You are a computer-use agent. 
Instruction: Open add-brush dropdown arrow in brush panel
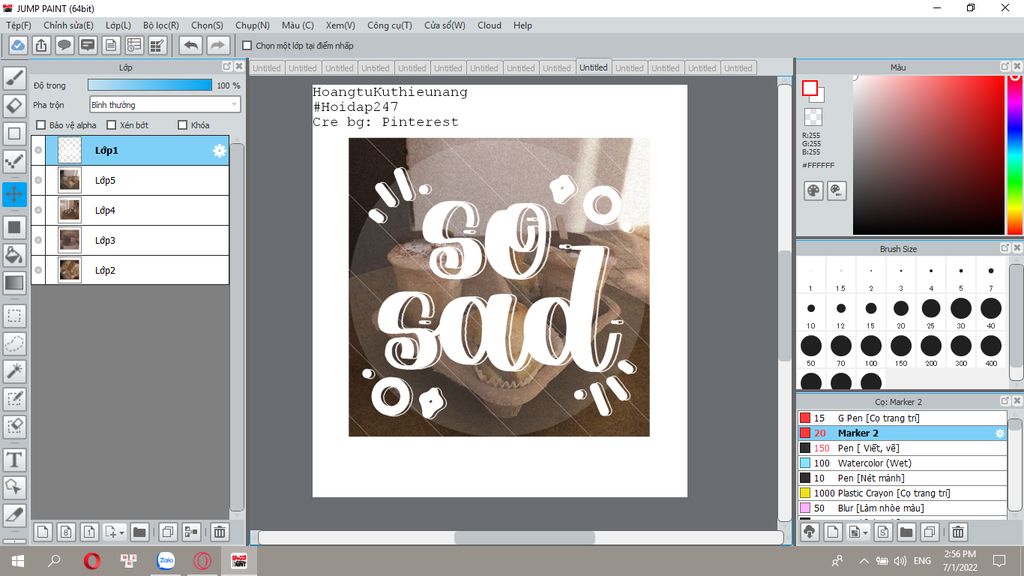[x=865, y=533]
